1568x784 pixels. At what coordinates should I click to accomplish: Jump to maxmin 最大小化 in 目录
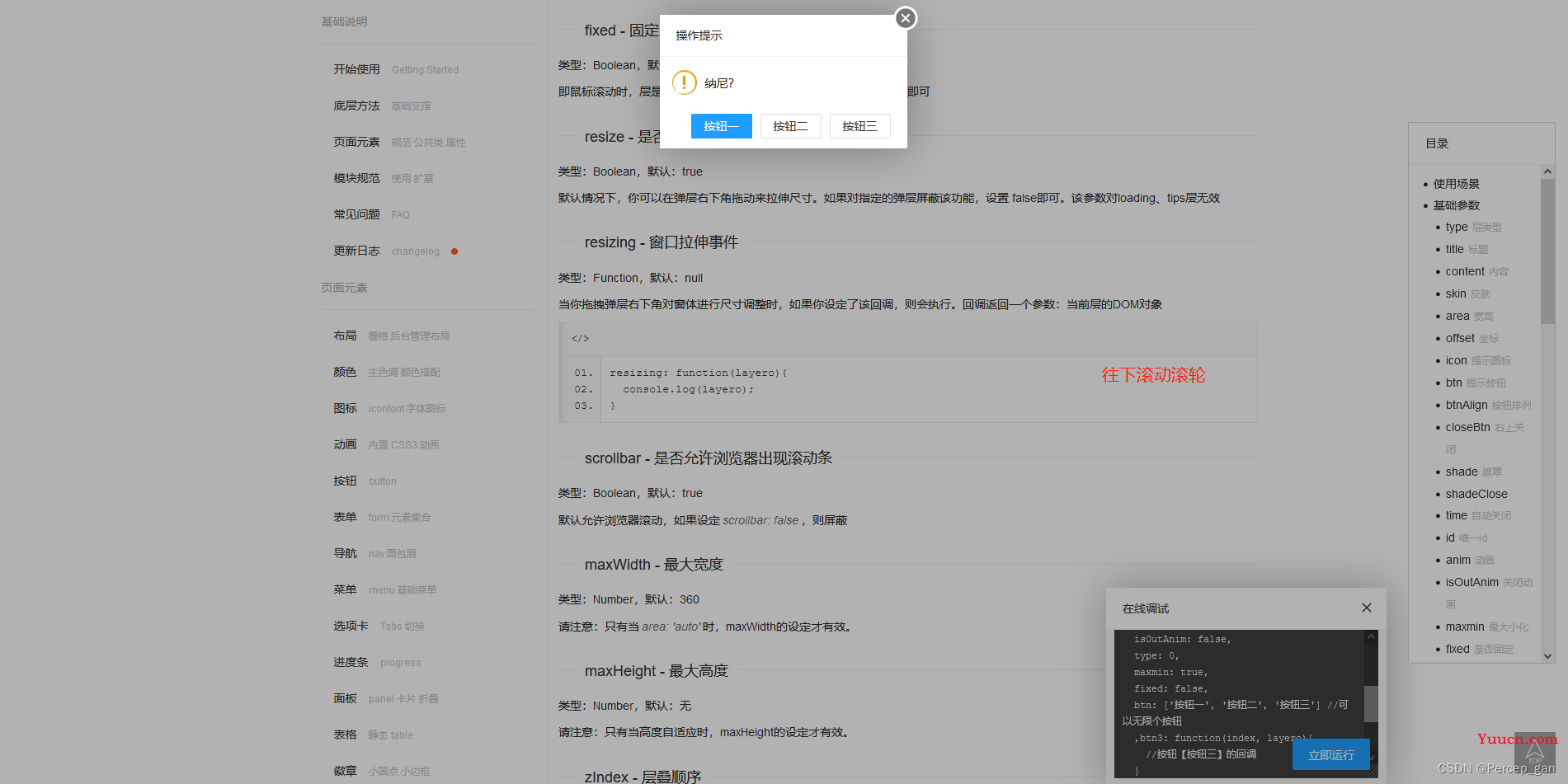1487,627
